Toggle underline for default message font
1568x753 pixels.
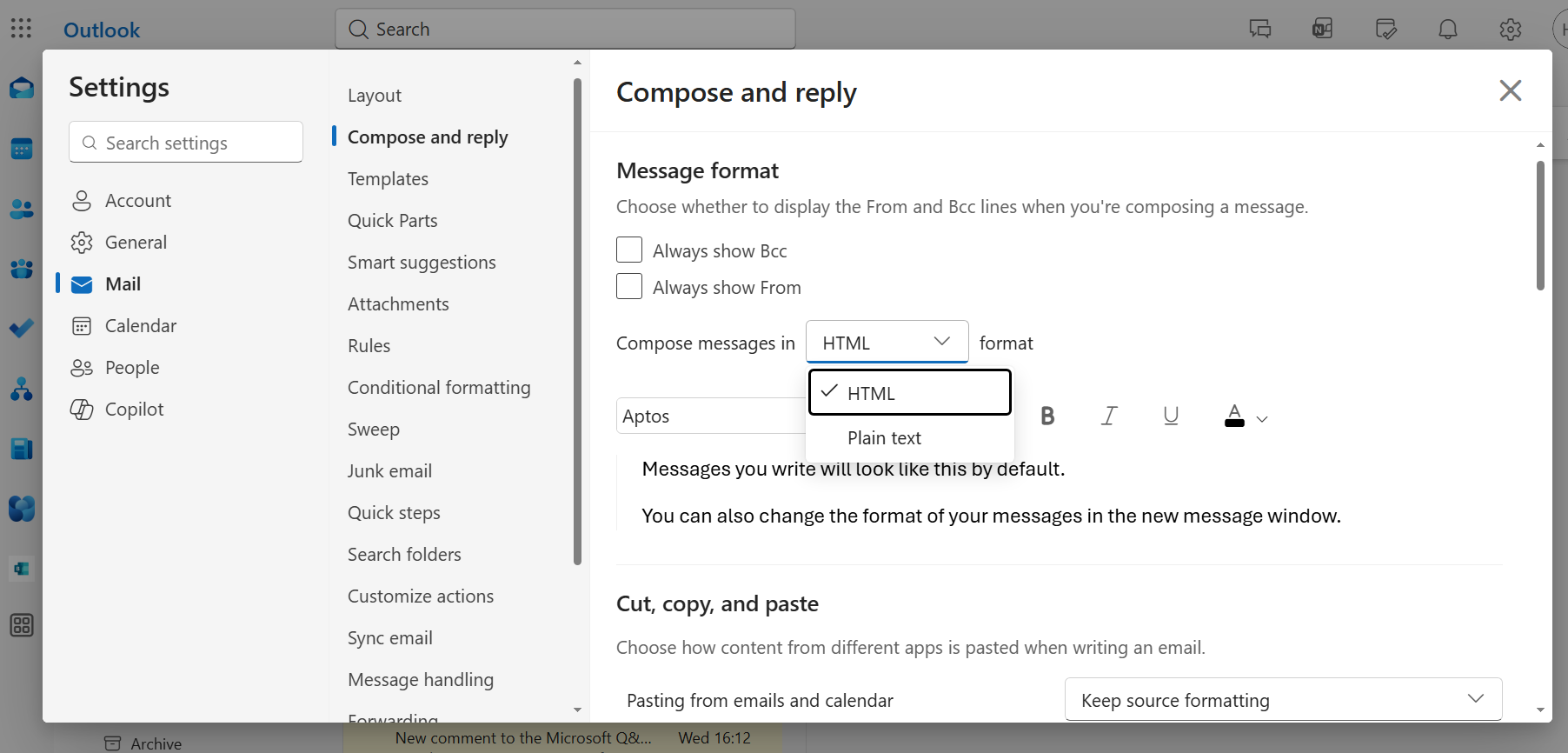(1171, 416)
